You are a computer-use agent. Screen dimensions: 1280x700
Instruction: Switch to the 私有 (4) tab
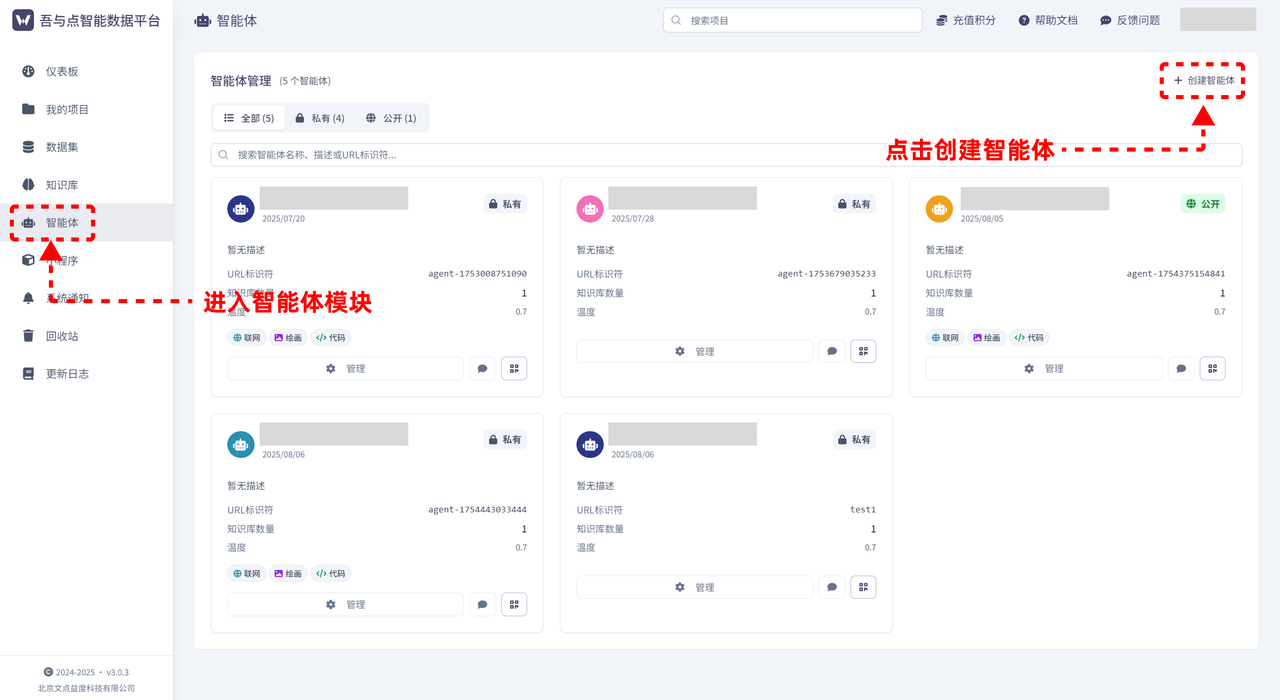(x=320, y=117)
